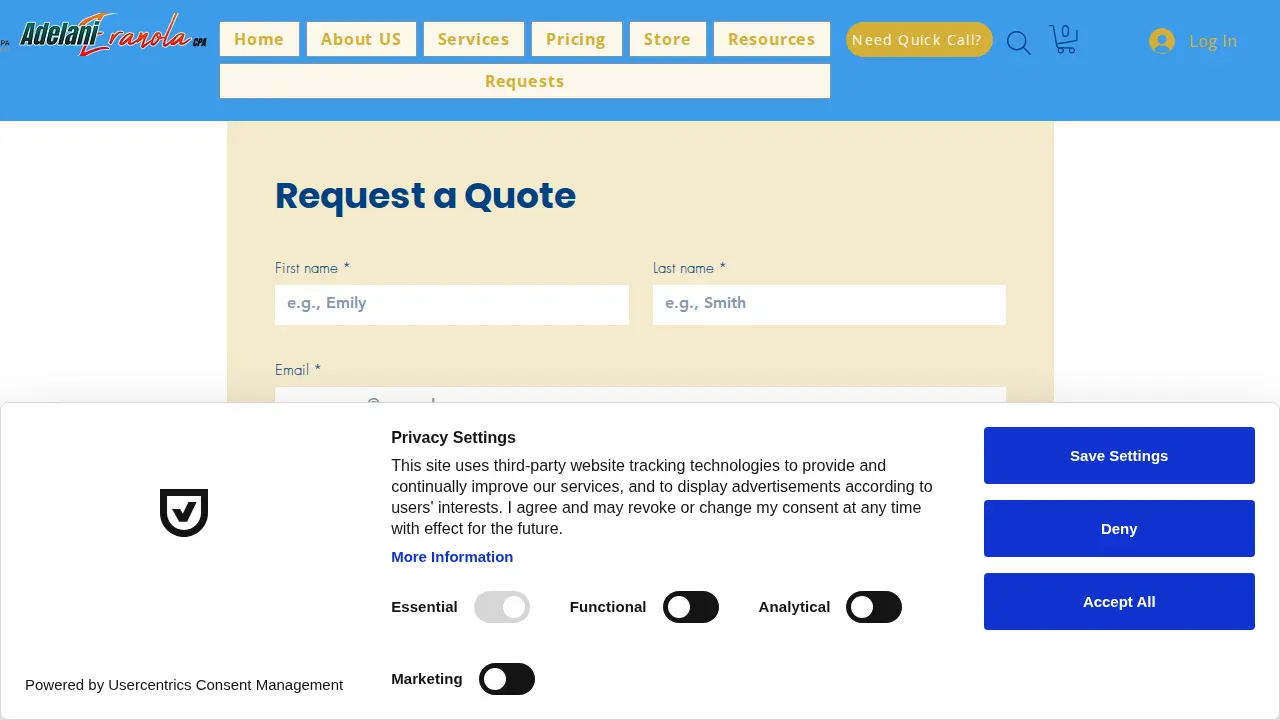Turn on the Analytical toggle

[x=874, y=607]
